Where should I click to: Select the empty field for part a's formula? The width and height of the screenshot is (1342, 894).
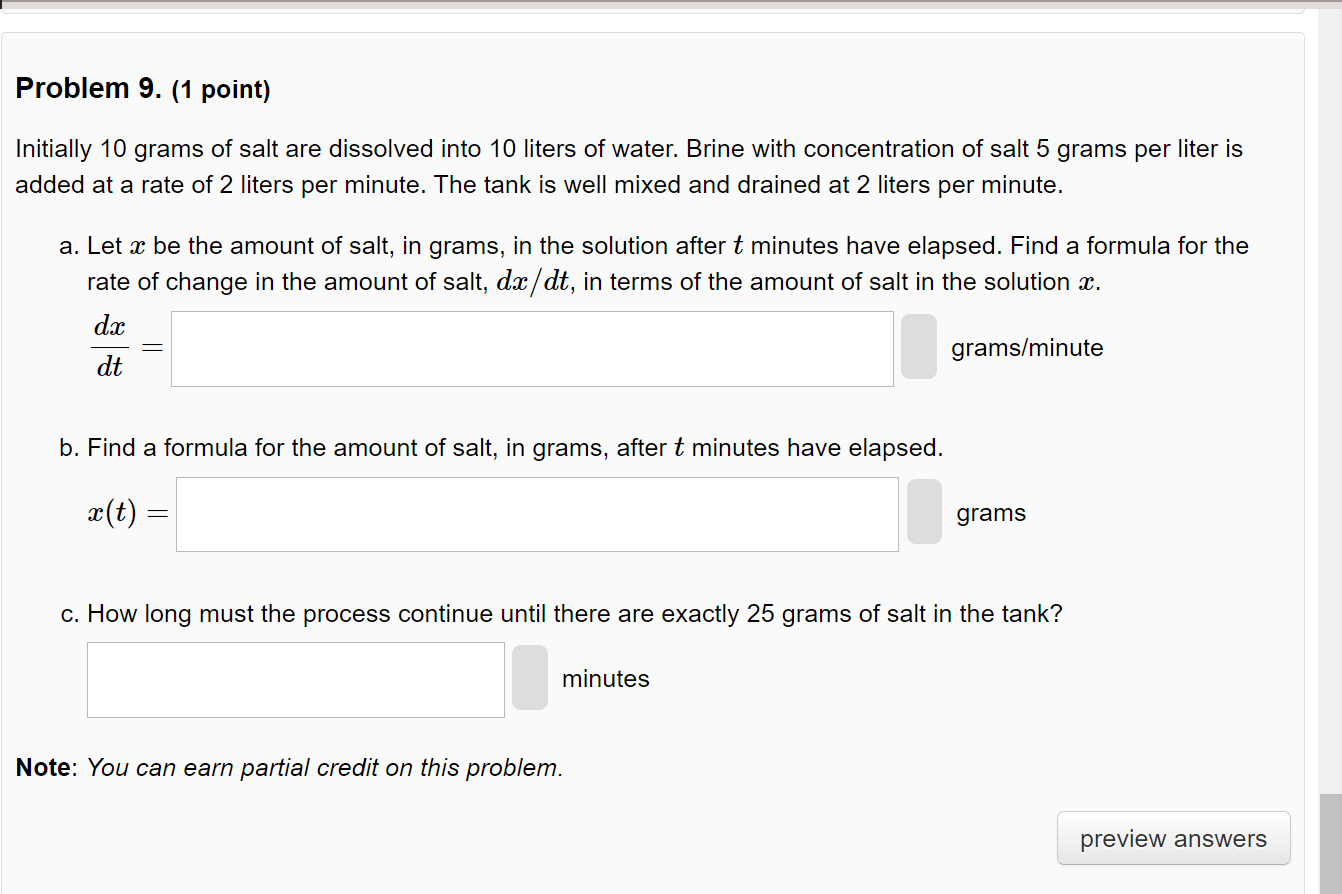532,347
